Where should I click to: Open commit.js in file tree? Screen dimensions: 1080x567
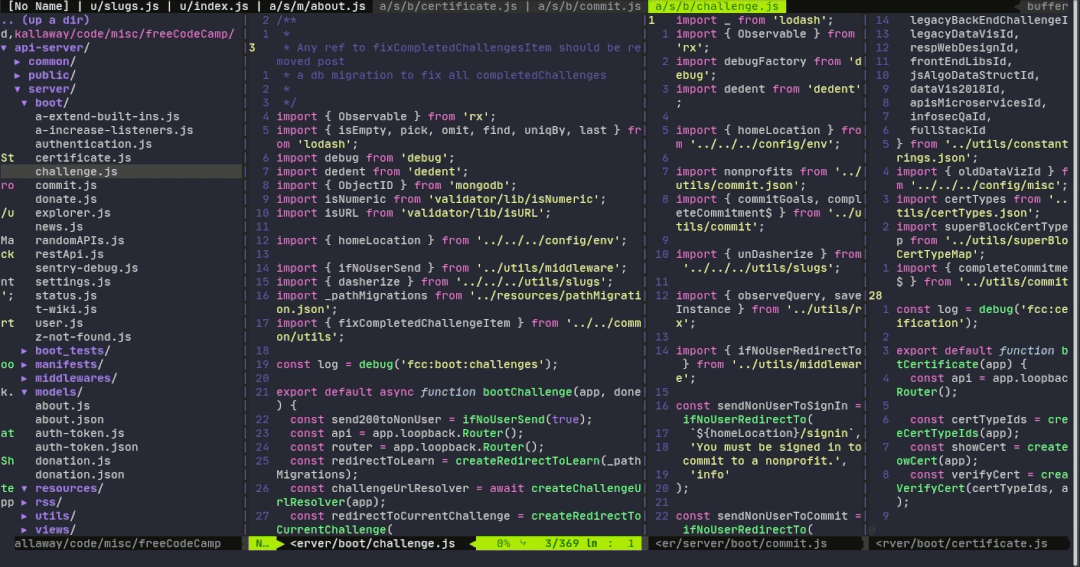(66, 185)
